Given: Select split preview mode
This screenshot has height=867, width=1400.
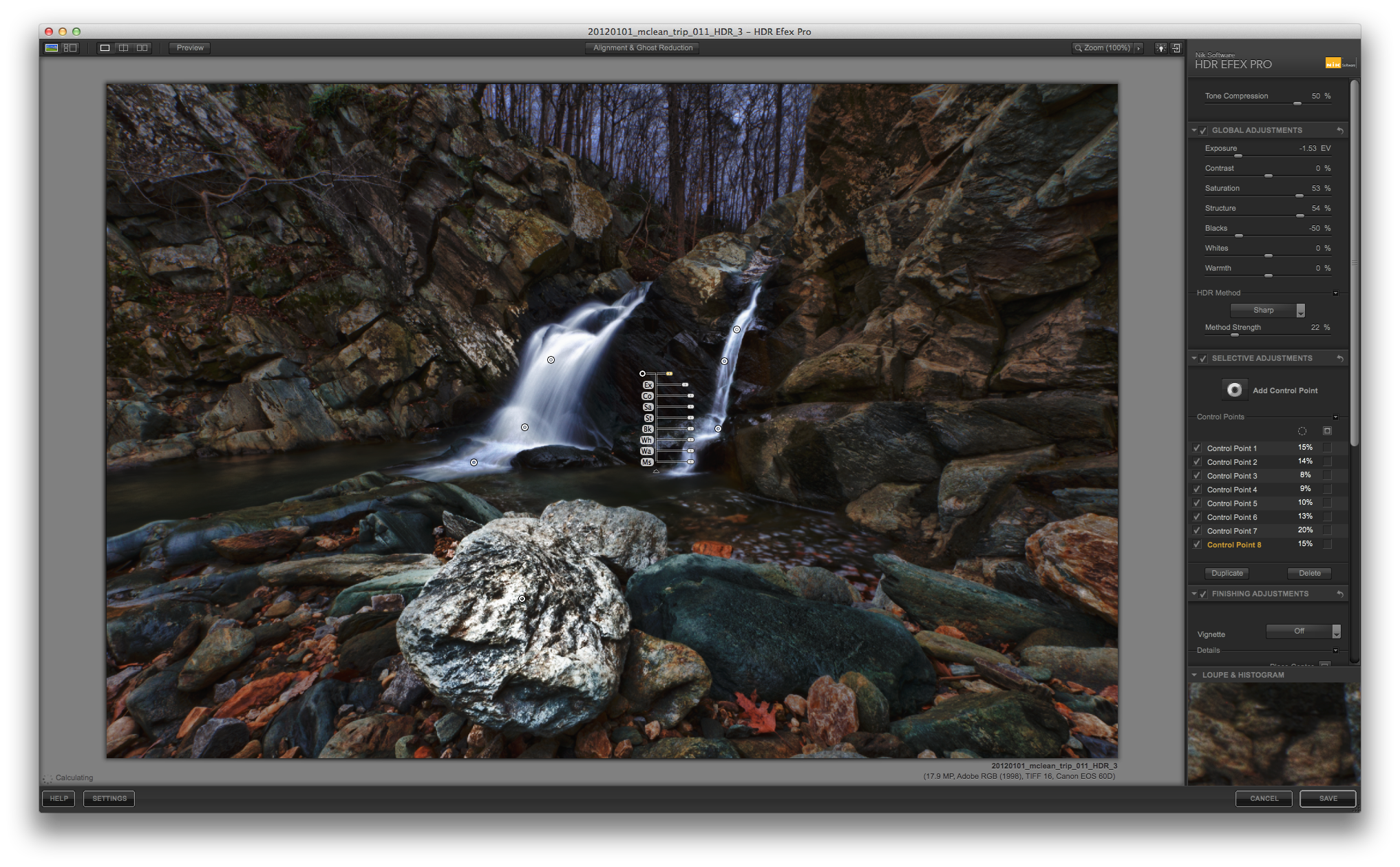Looking at the screenshot, I should coord(123,48).
